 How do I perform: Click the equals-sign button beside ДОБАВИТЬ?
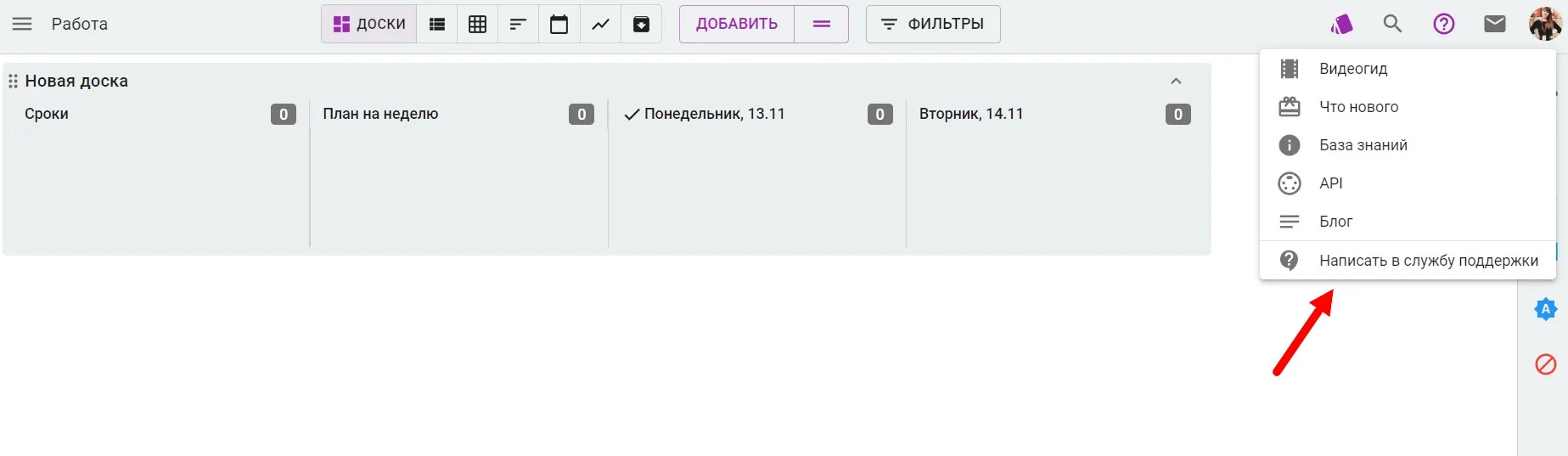click(x=822, y=24)
